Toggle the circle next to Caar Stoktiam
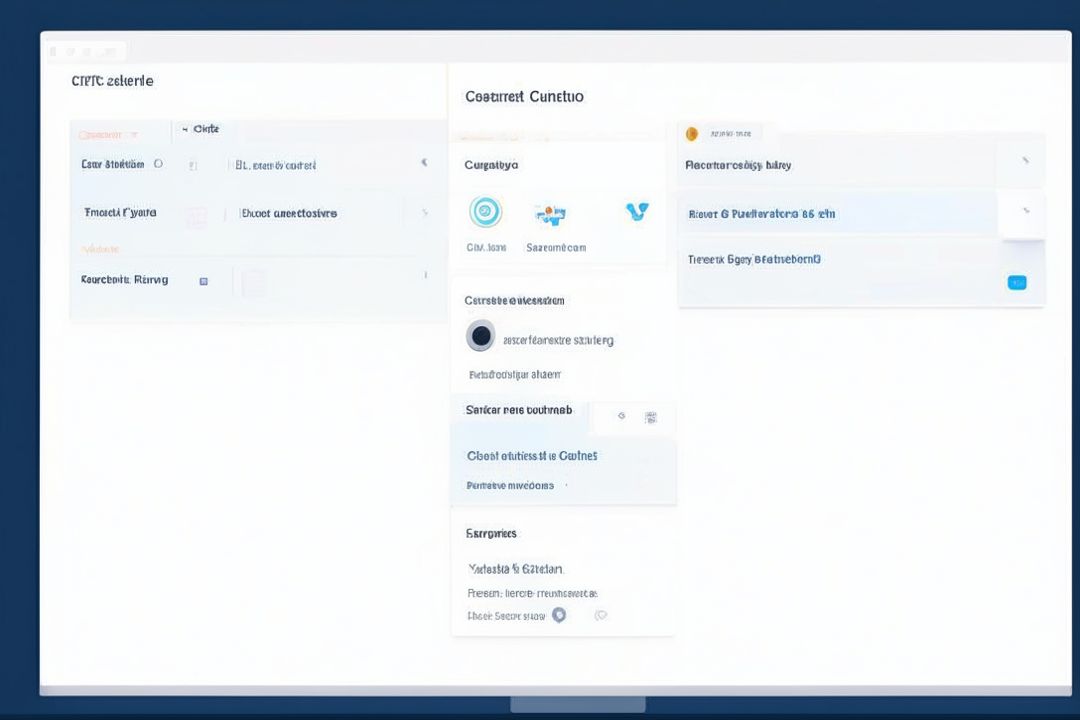The width and height of the screenshot is (1080, 720). pyautogui.click(x=158, y=164)
